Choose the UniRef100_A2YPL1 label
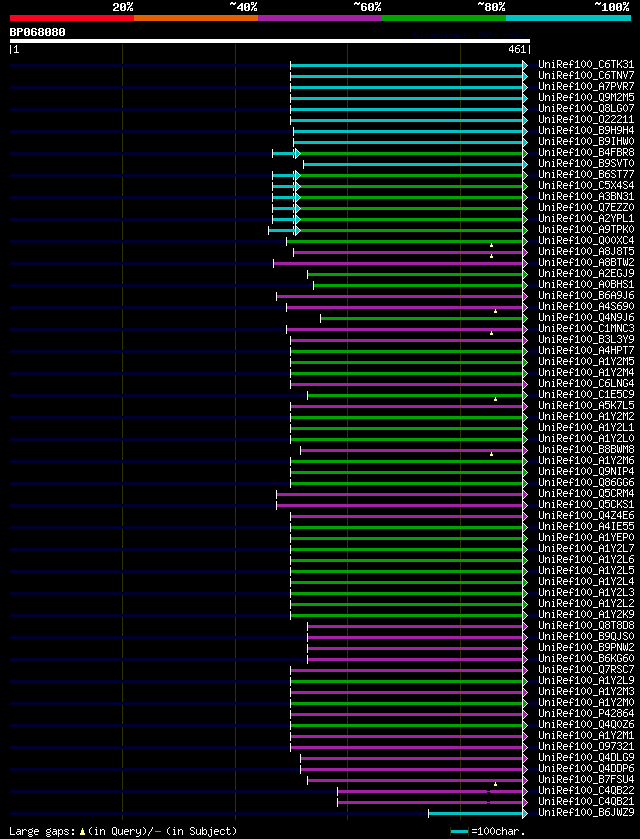 coord(586,218)
